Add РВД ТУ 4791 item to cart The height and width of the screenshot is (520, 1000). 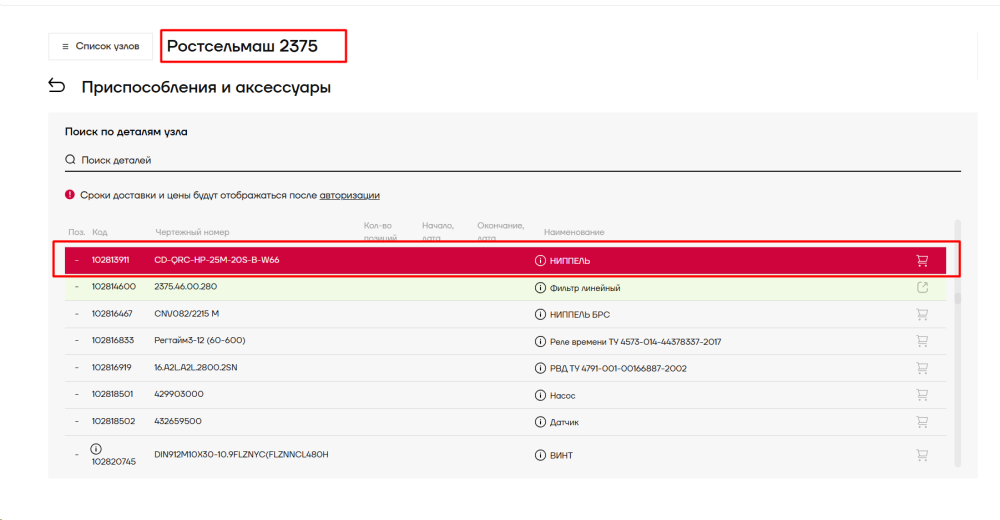922,368
